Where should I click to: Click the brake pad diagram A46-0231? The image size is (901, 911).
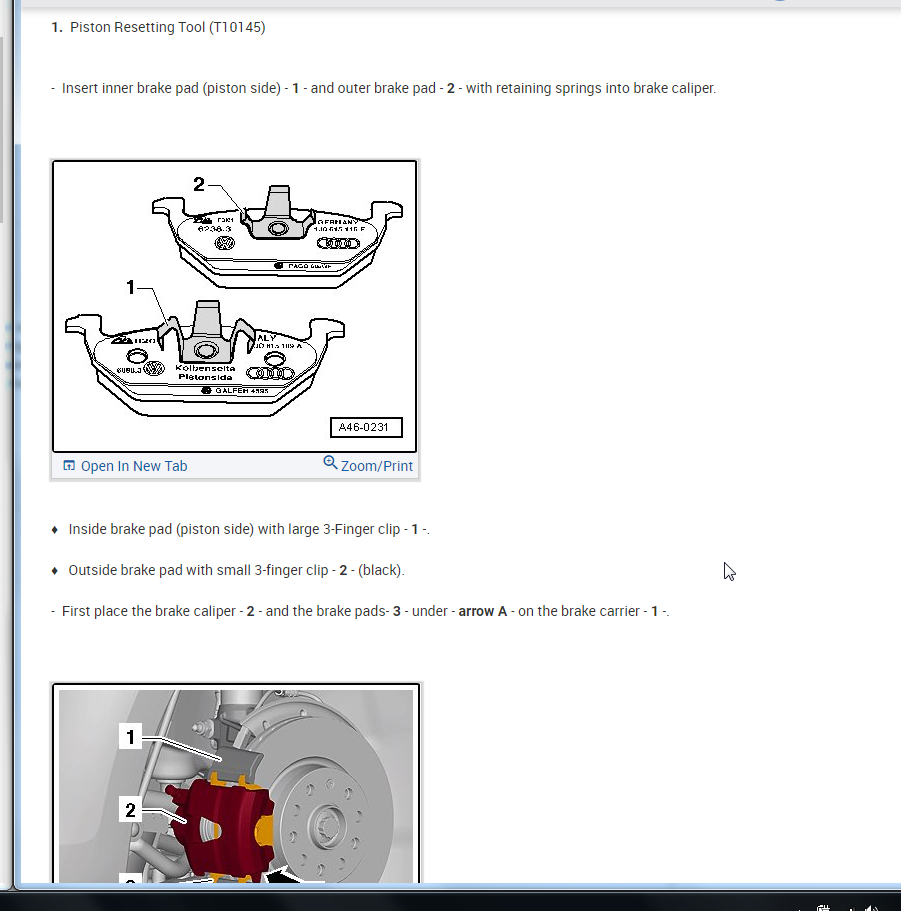pos(235,306)
